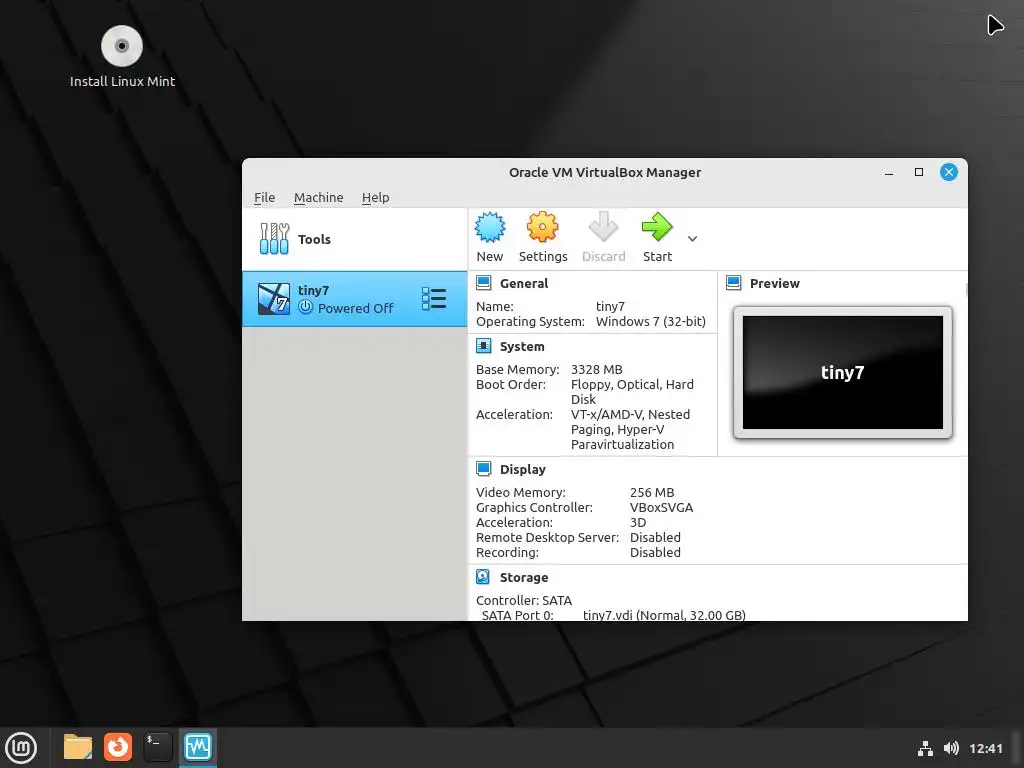
Task: Open the General section header link
Action: [x=524, y=283]
